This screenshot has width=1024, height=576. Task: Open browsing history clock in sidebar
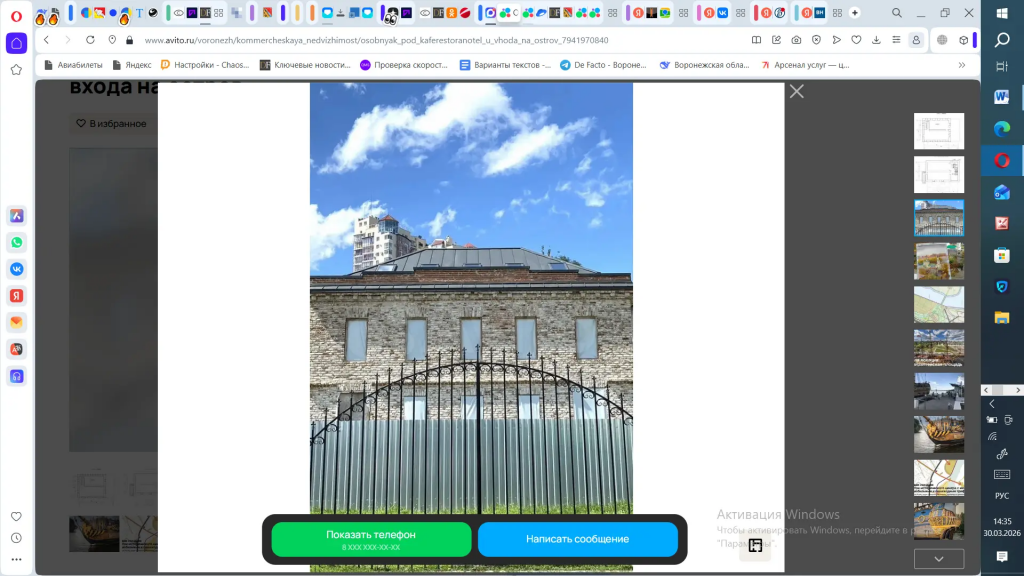tap(16, 538)
